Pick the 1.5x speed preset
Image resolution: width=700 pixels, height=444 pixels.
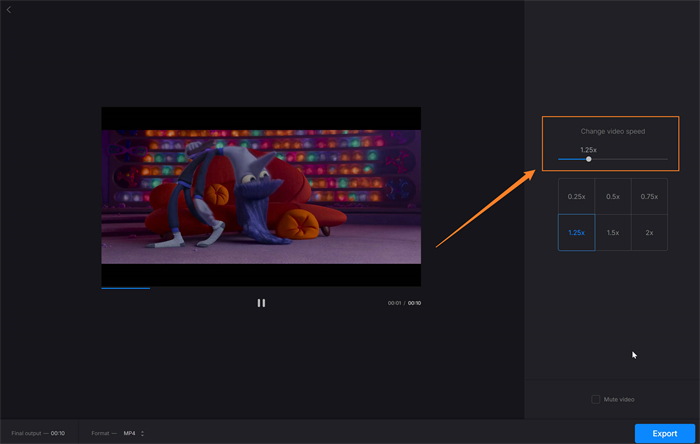pyautogui.click(x=613, y=232)
